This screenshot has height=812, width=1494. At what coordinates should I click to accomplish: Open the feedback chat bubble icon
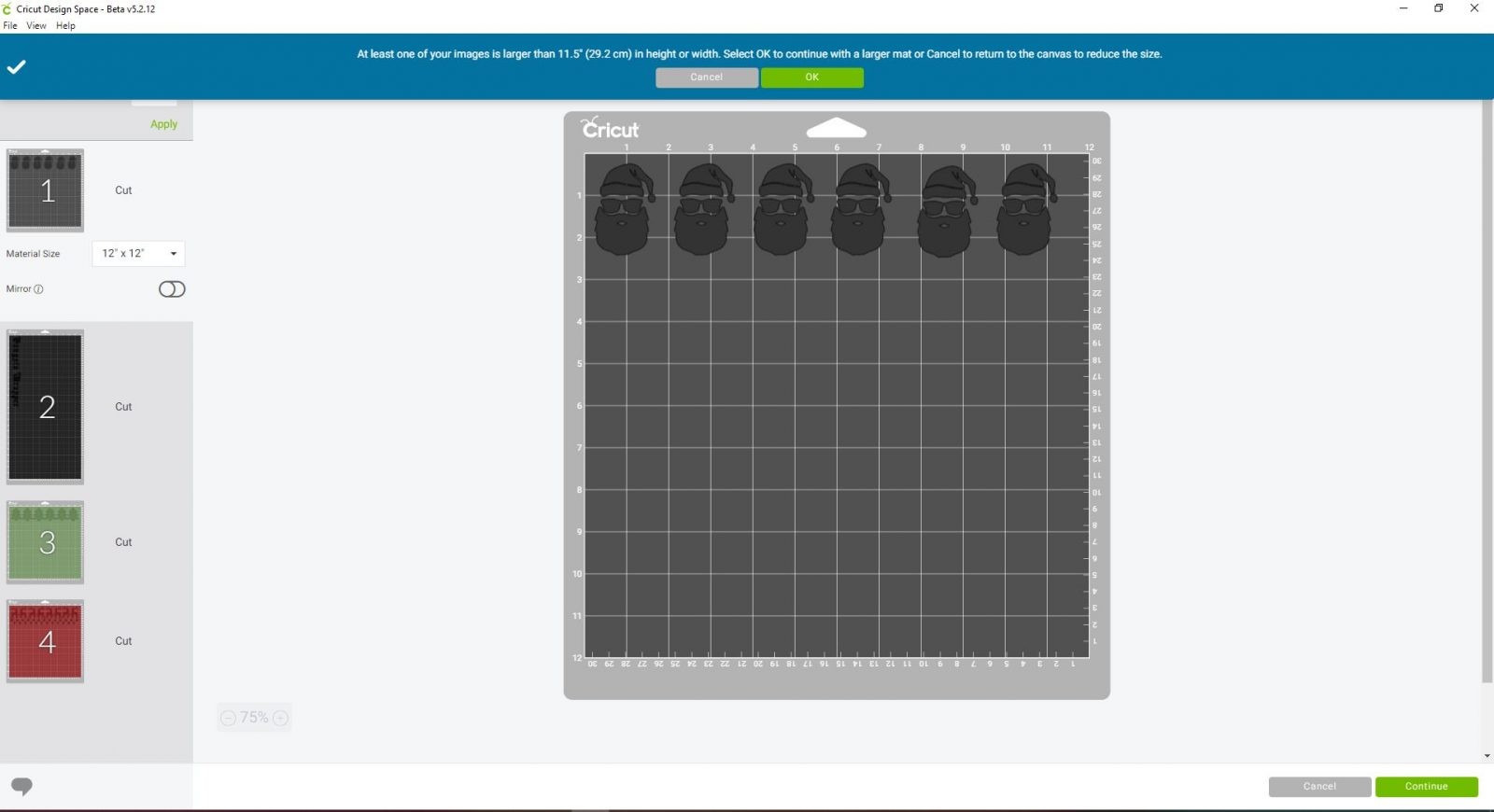point(21,786)
